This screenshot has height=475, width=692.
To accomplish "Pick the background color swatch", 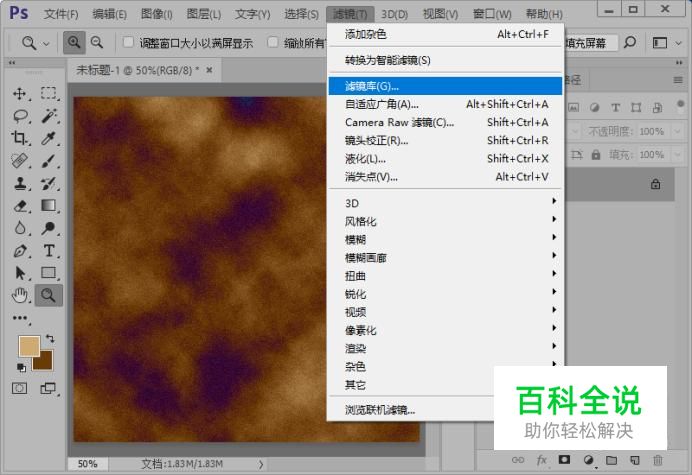I will (45, 361).
